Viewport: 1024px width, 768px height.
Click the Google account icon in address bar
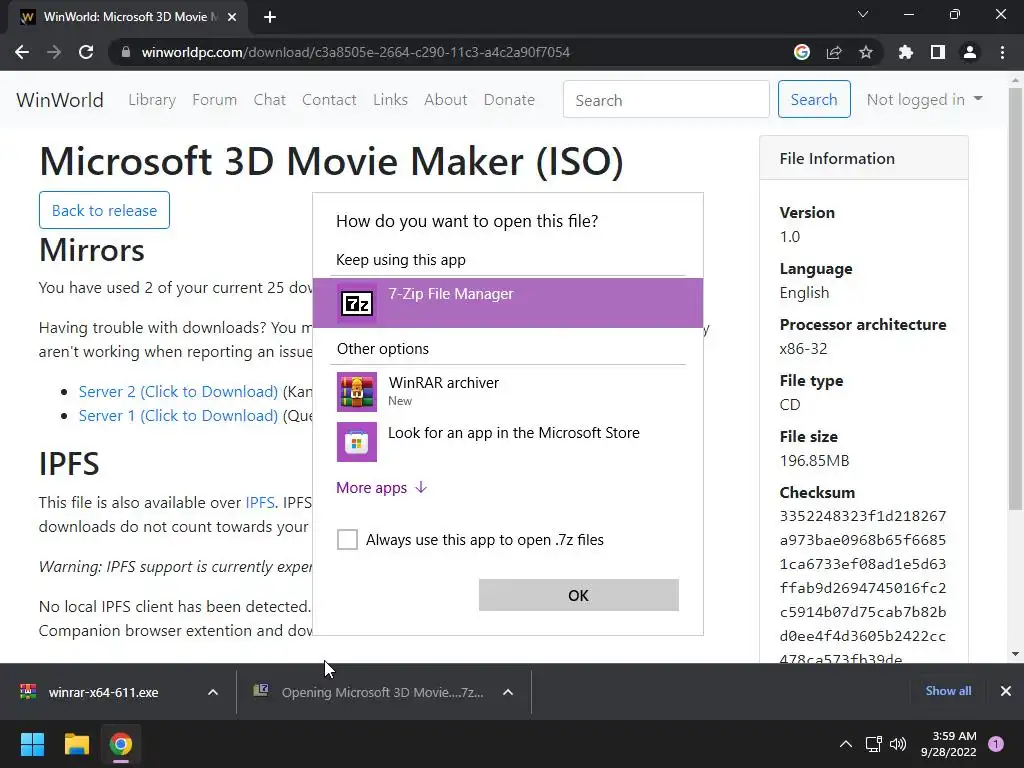pos(802,52)
